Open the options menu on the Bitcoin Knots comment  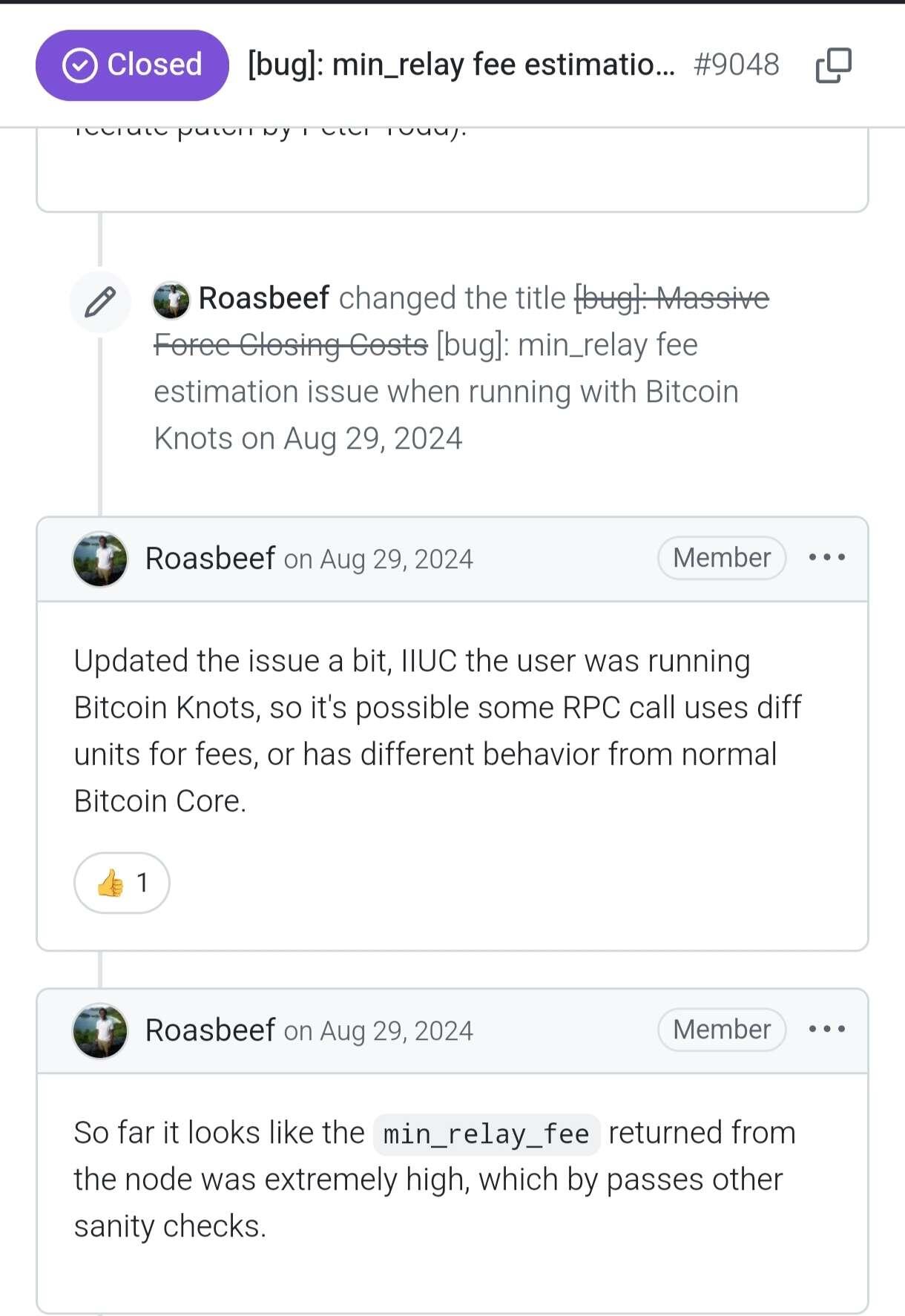[827, 557]
